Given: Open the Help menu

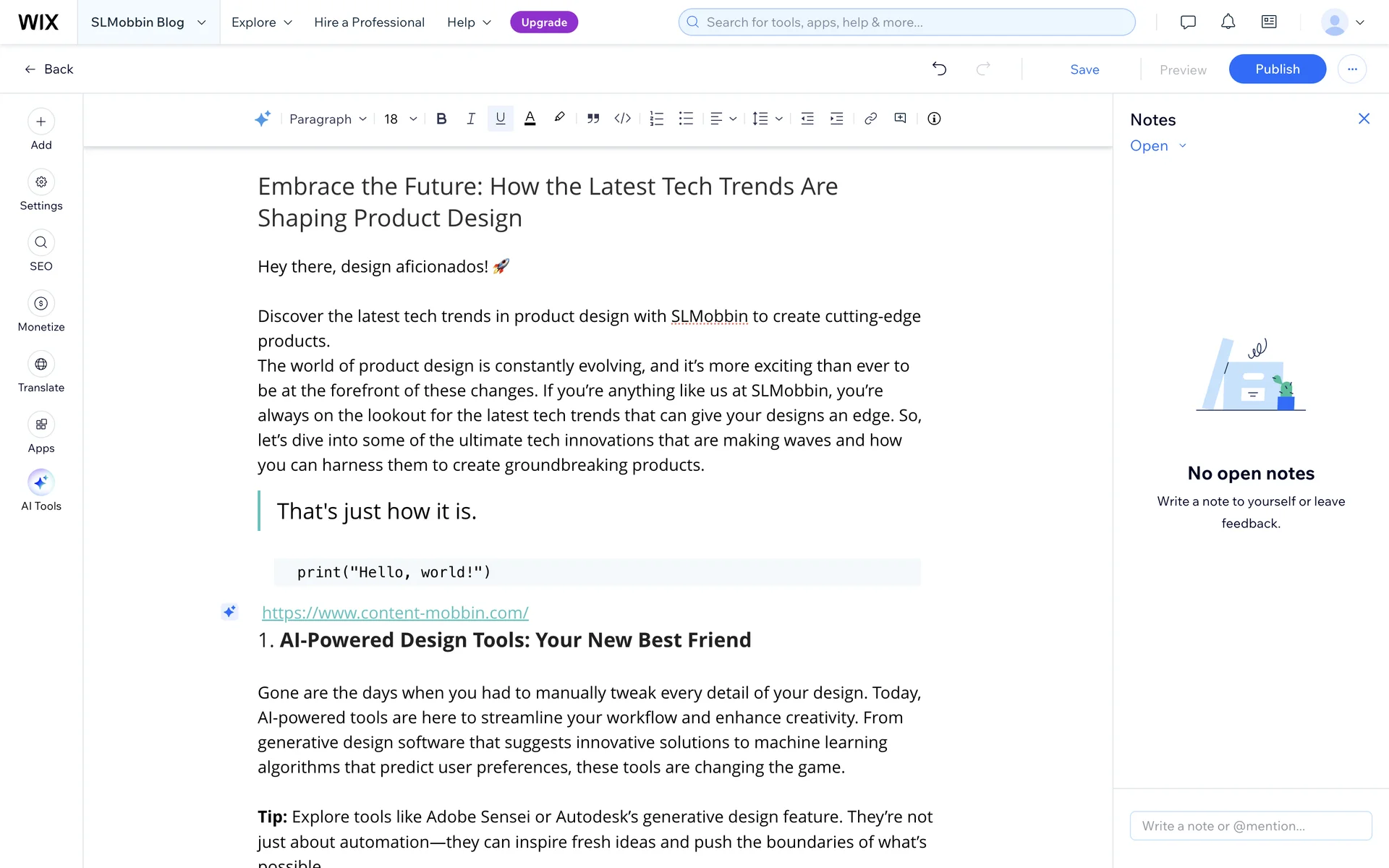Looking at the screenshot, I should [469, 22].
